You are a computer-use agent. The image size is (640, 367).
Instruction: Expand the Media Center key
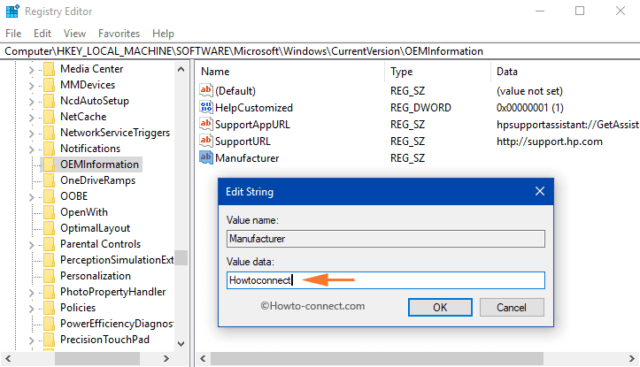click(31, 69)
